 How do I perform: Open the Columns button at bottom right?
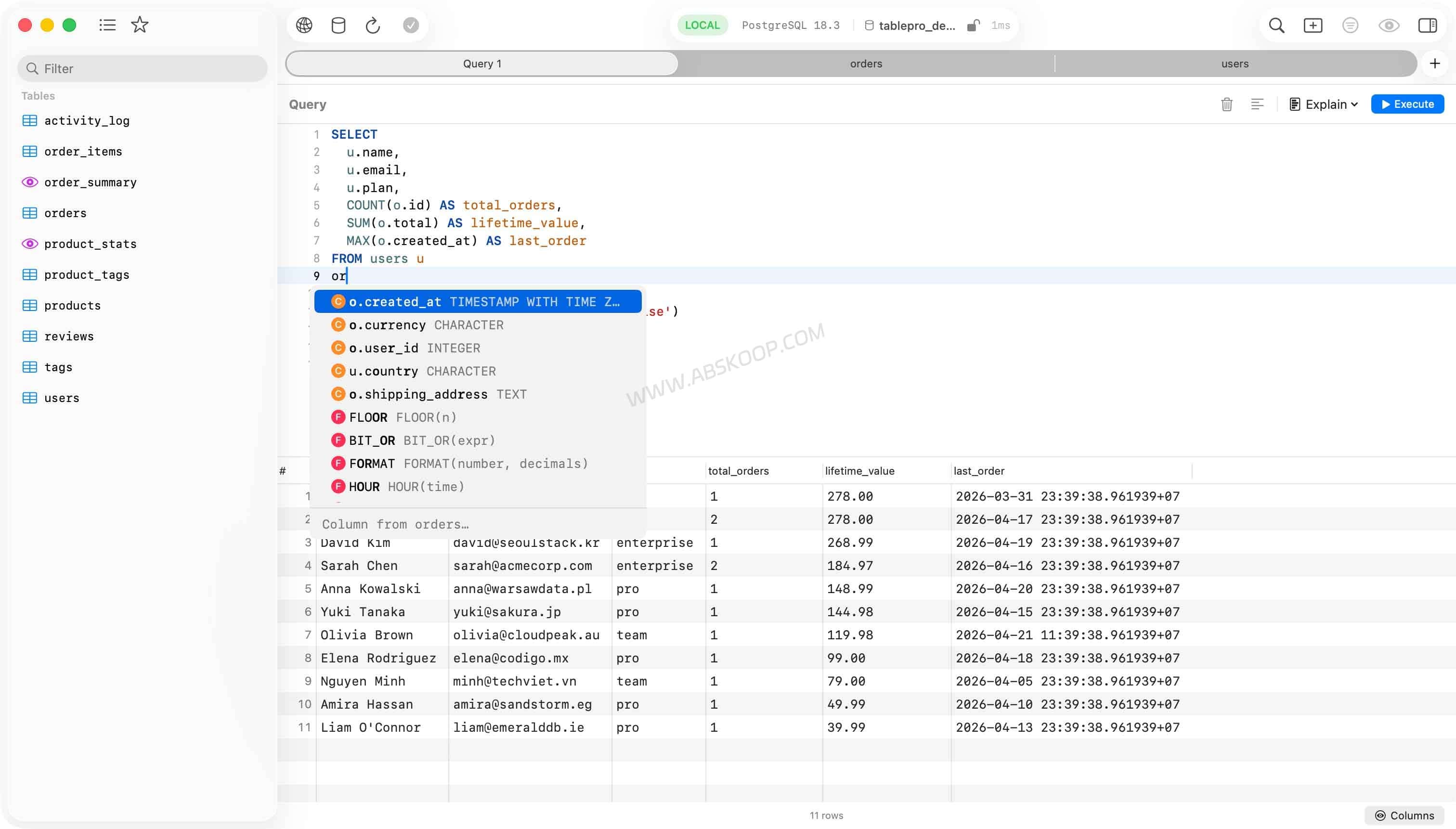click(1404, 816)
